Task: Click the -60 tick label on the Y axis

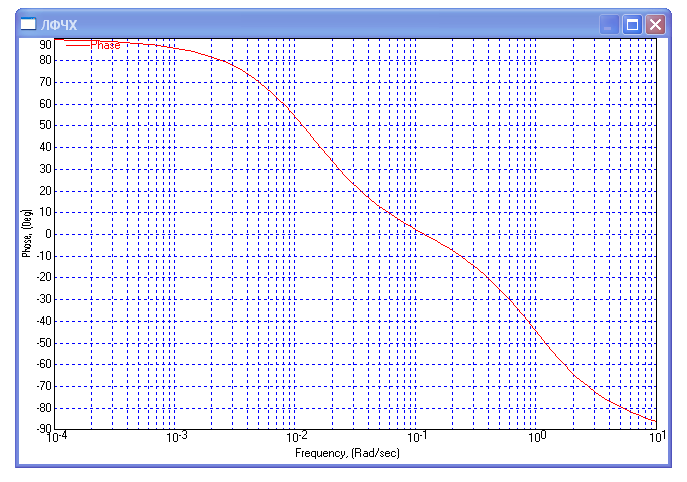Action: click(x=44, y=364)
